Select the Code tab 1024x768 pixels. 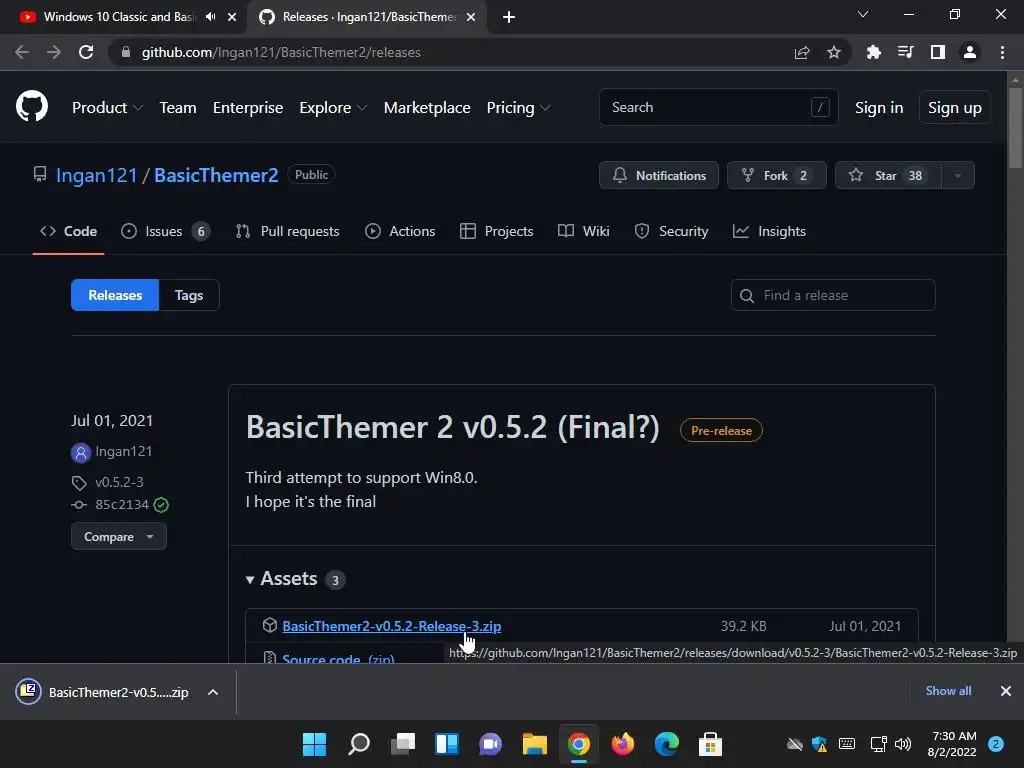[x=68, y=231]
